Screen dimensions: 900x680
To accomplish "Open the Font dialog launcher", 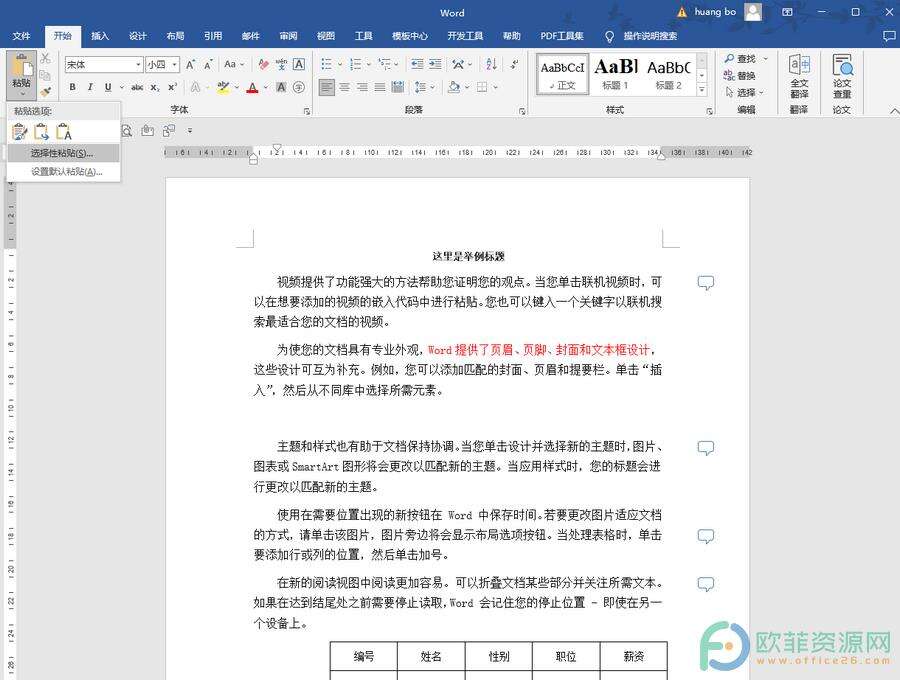I will click(x=307, y=111).
